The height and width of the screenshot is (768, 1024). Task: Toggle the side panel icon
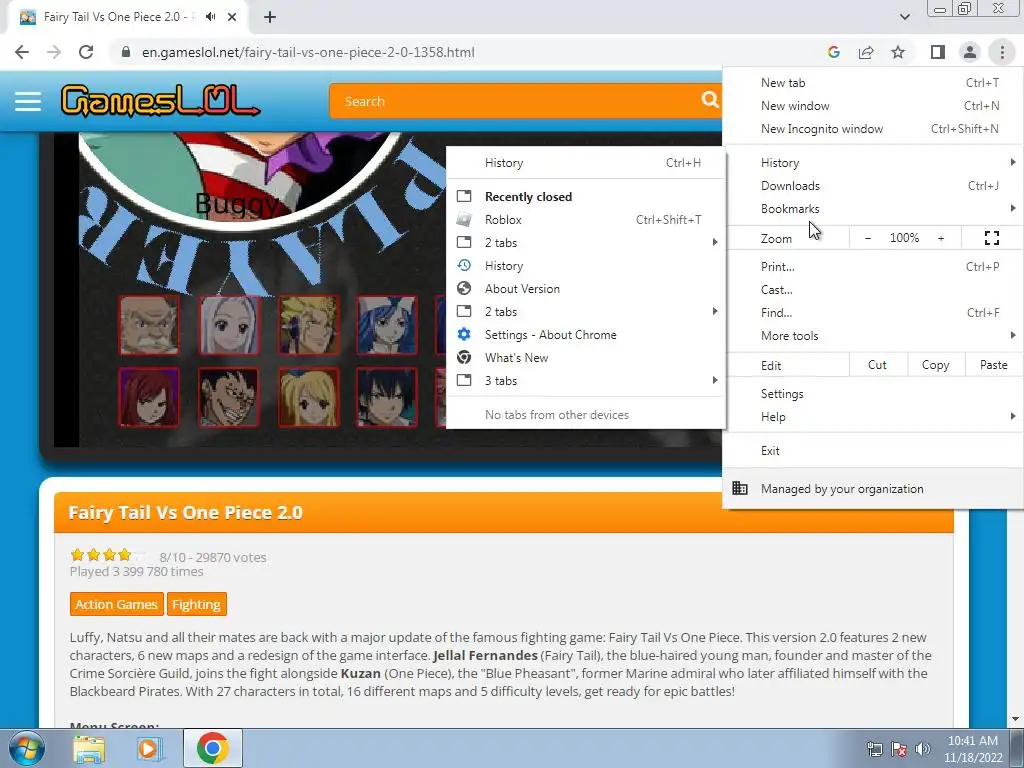pos(938,52)
